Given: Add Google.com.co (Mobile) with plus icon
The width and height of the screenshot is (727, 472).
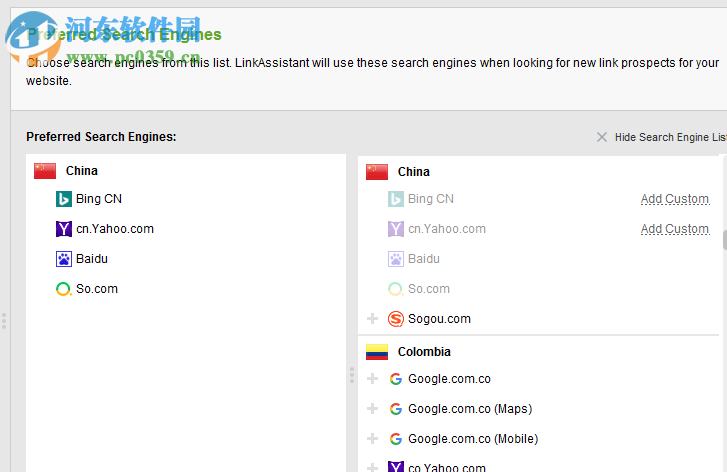Looking at the screenshot, I should [x=372, y=439].
